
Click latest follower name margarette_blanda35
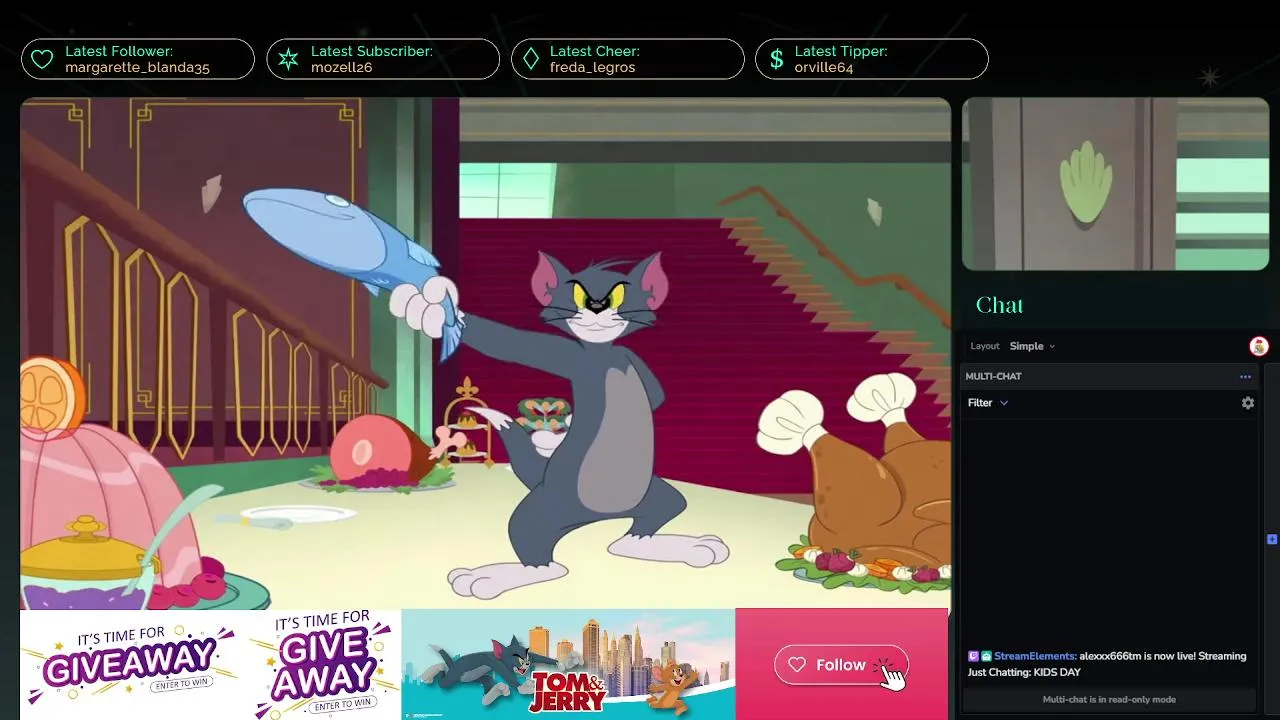point(138,68)
